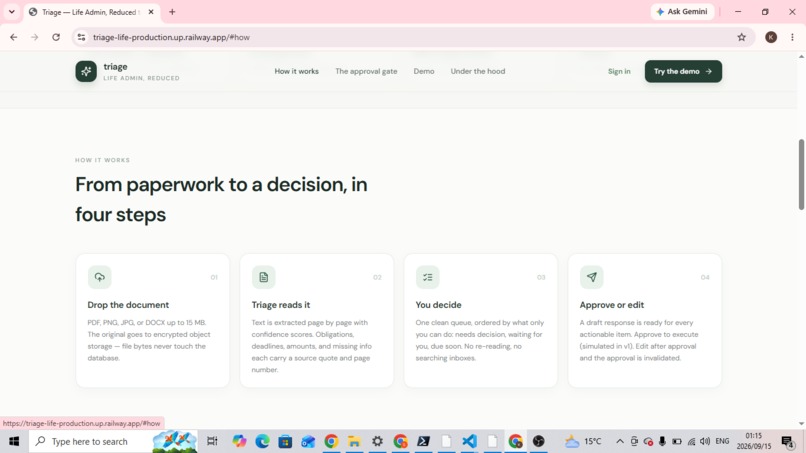Open Task View on the taskbar
The image size is (806, 453).
[x=212, y=441]
